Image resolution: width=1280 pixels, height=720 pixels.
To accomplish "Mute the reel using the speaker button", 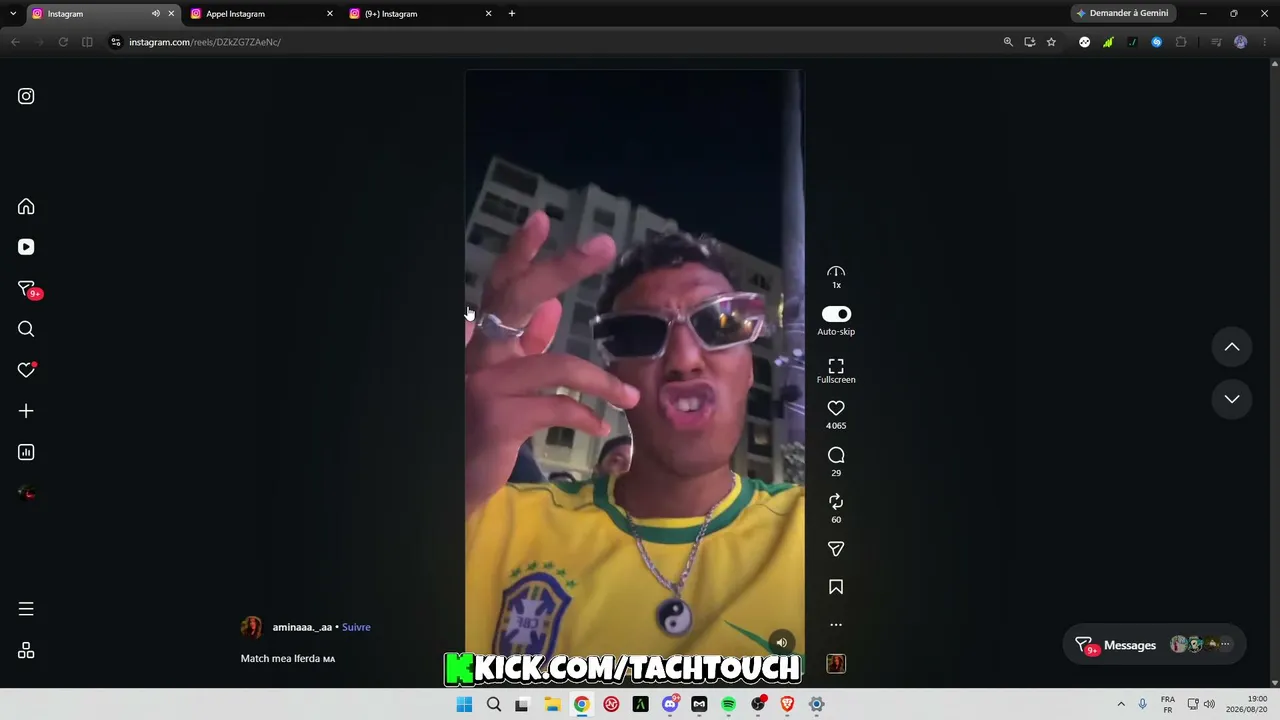I will point(782,643).
